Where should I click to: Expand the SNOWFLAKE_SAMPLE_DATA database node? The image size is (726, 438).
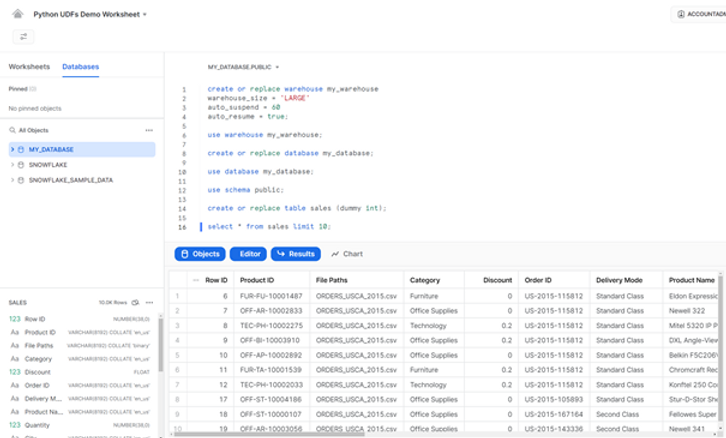tap(13, 180)
